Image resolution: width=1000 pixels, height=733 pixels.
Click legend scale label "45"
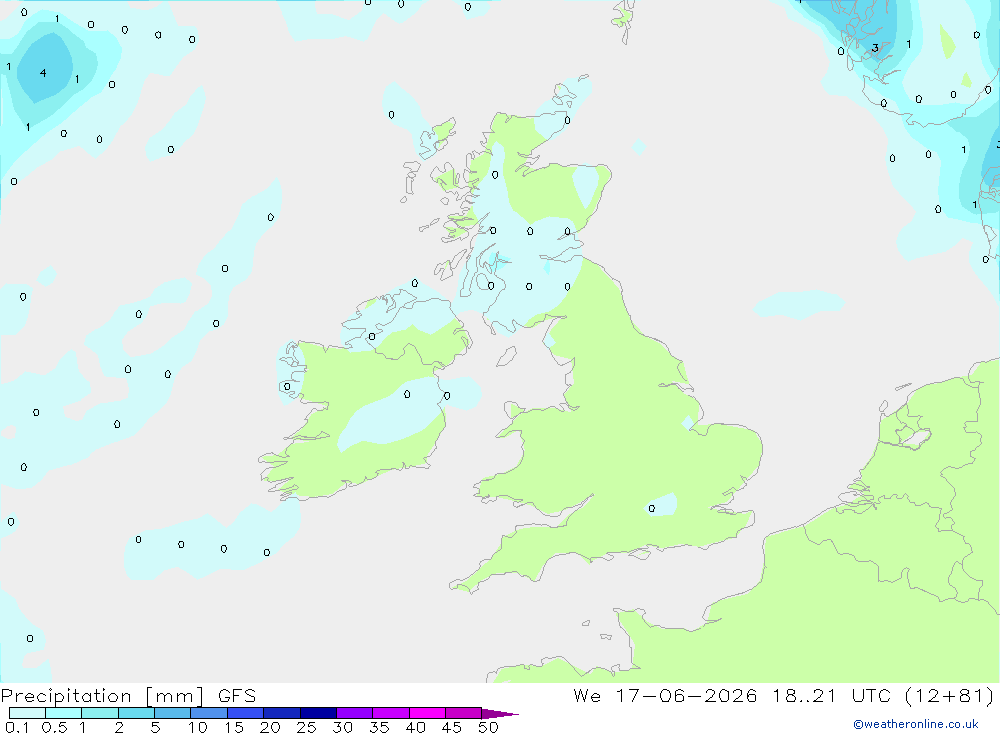pos(452,727)
